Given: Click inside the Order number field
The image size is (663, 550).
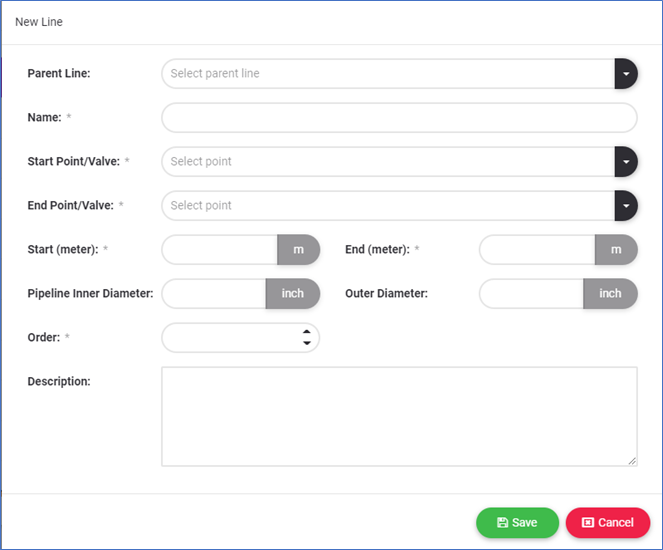Looking at the screenshot, I should click(230, 338).
